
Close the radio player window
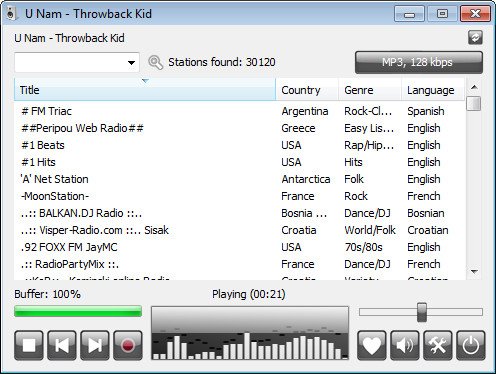click(475, 14)
